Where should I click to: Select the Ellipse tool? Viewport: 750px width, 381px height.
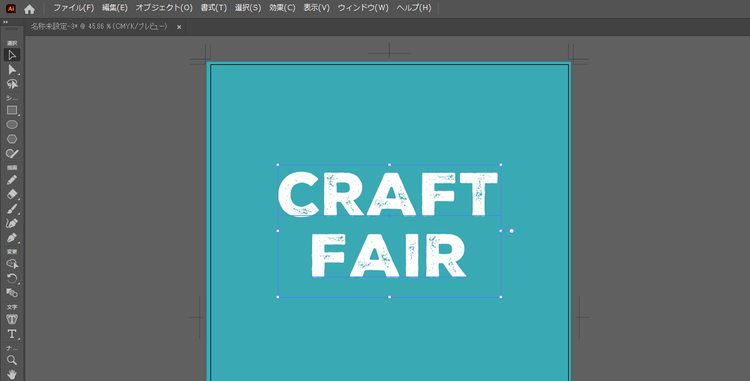pyautogui.click(x=12, y=125)
